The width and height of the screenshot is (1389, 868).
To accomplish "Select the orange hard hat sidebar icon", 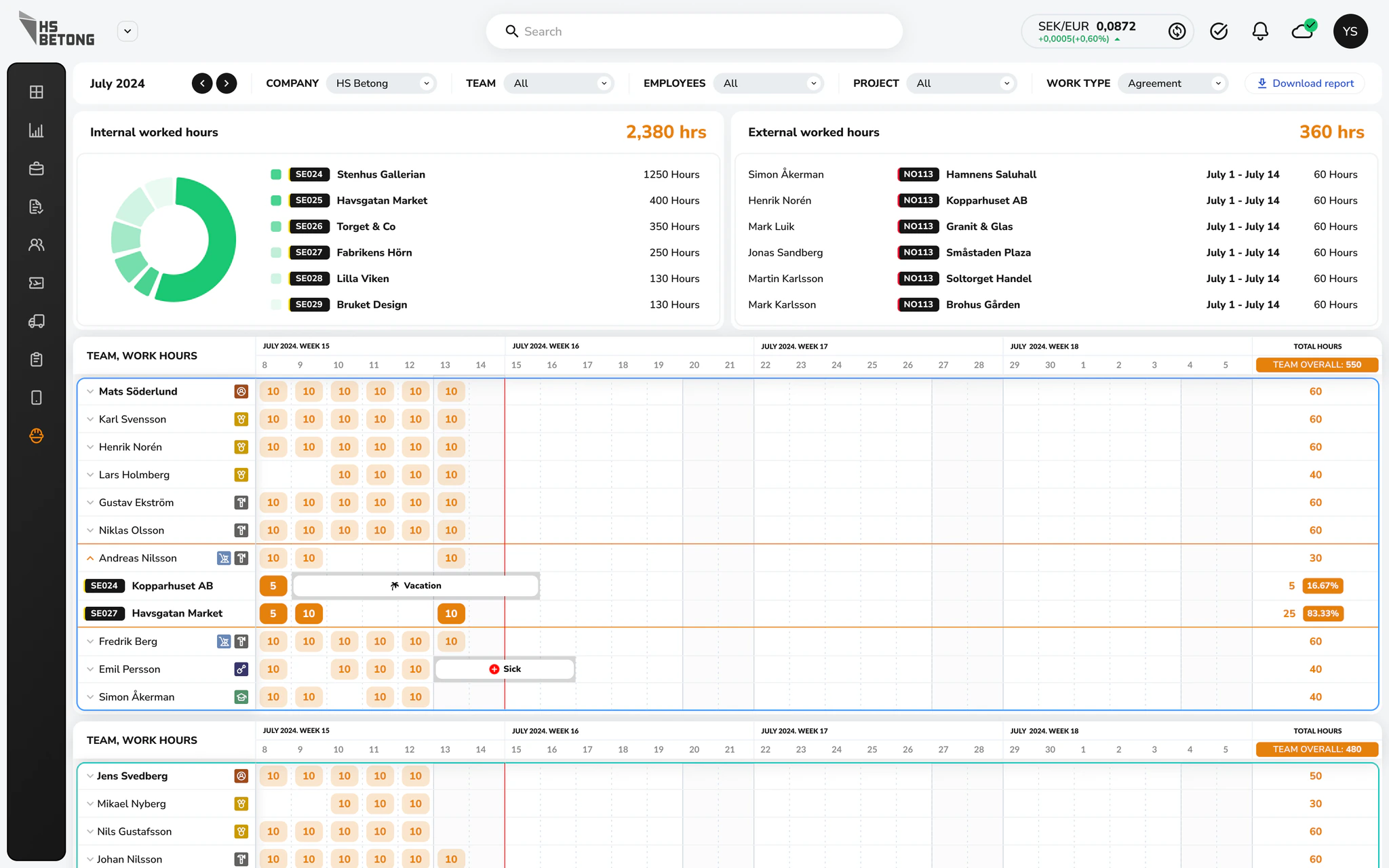I will click(x=37, y=435).
